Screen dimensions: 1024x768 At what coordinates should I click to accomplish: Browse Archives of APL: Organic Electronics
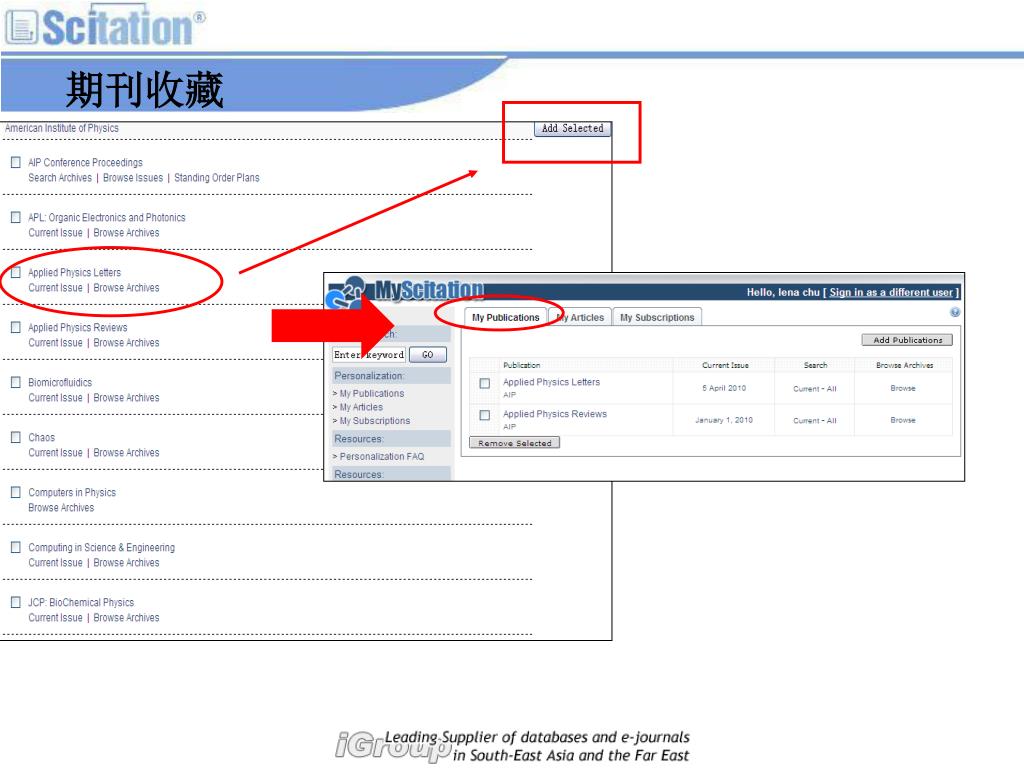point(126,232)
